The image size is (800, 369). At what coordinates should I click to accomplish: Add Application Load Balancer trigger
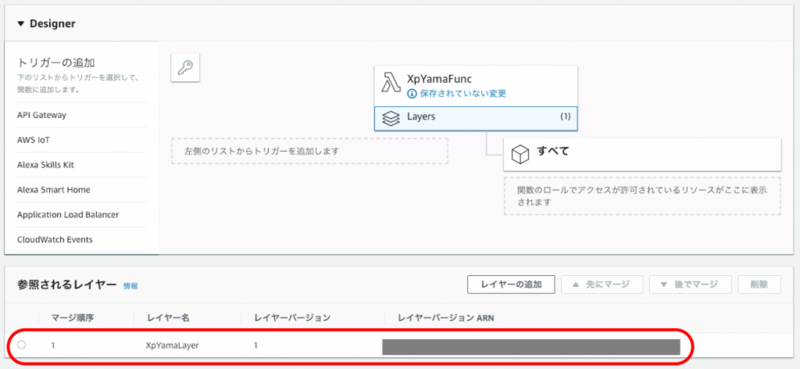click(68, 215)
